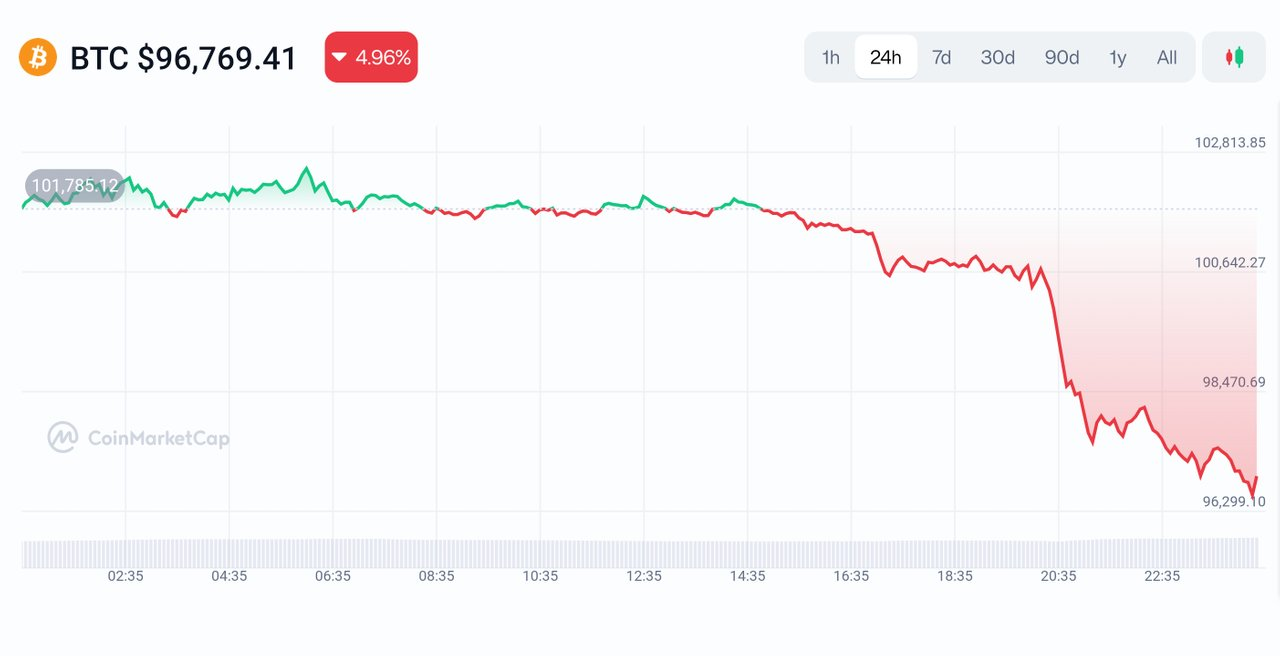1280x656 pixels.
Task: Click the volume bars strip below chart
Action: click(640, 553)
